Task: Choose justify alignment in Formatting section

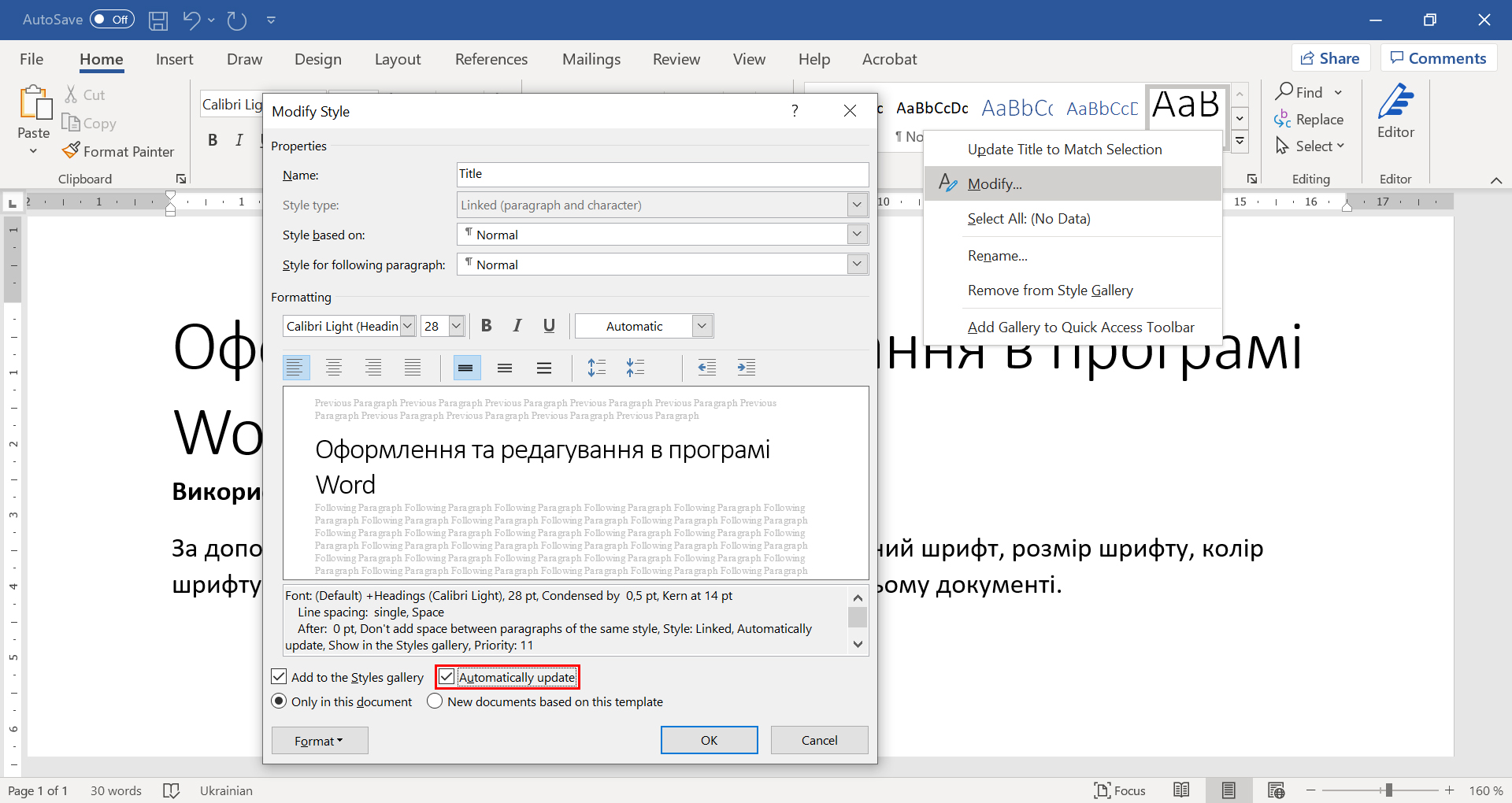Action: pyautogui.click(x=413, y=368)
